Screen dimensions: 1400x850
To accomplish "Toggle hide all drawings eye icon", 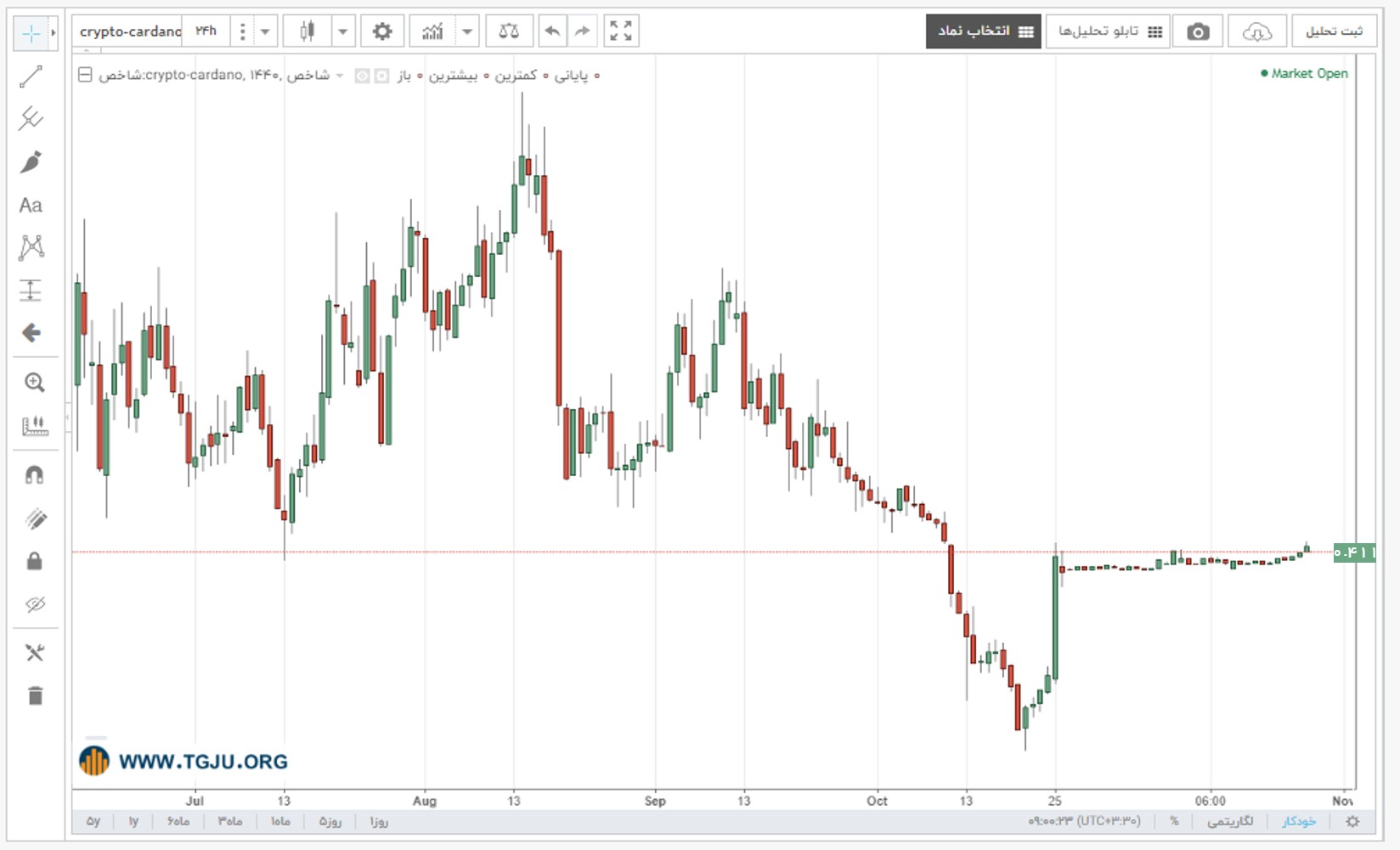I will pyautogui.click(x=35, y=604).
